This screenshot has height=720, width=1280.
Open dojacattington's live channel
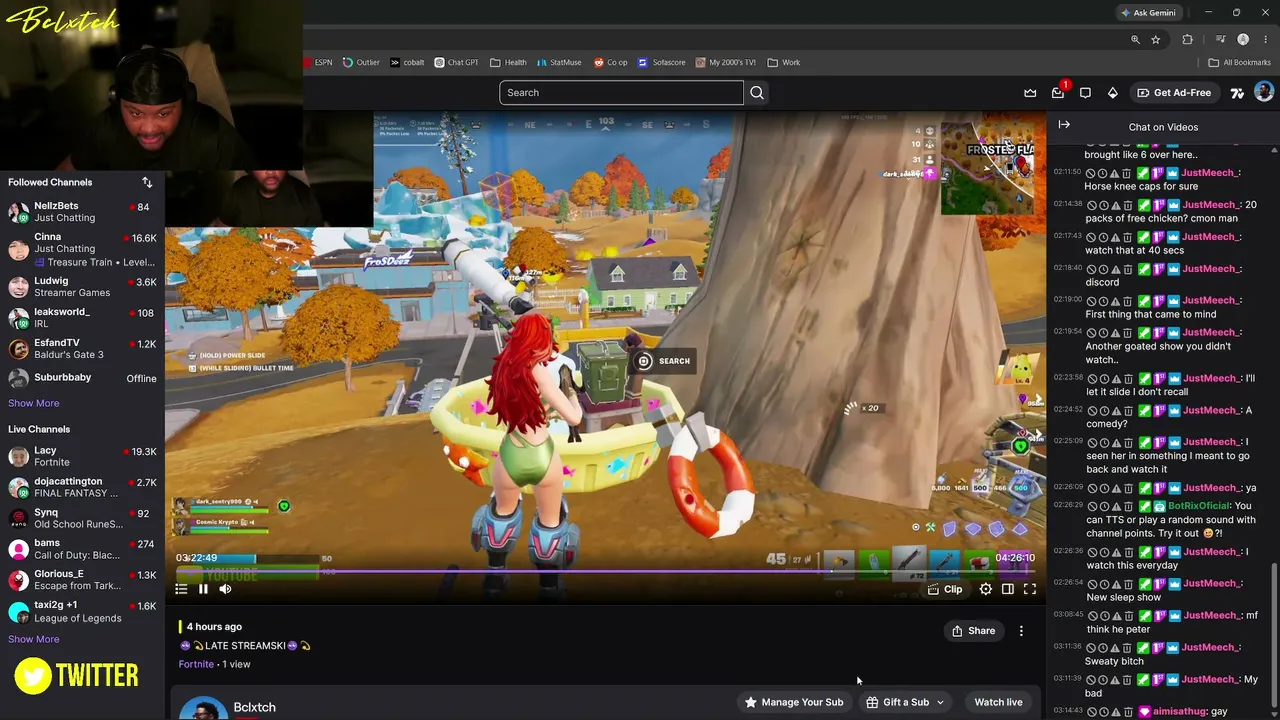pos(82,487)
